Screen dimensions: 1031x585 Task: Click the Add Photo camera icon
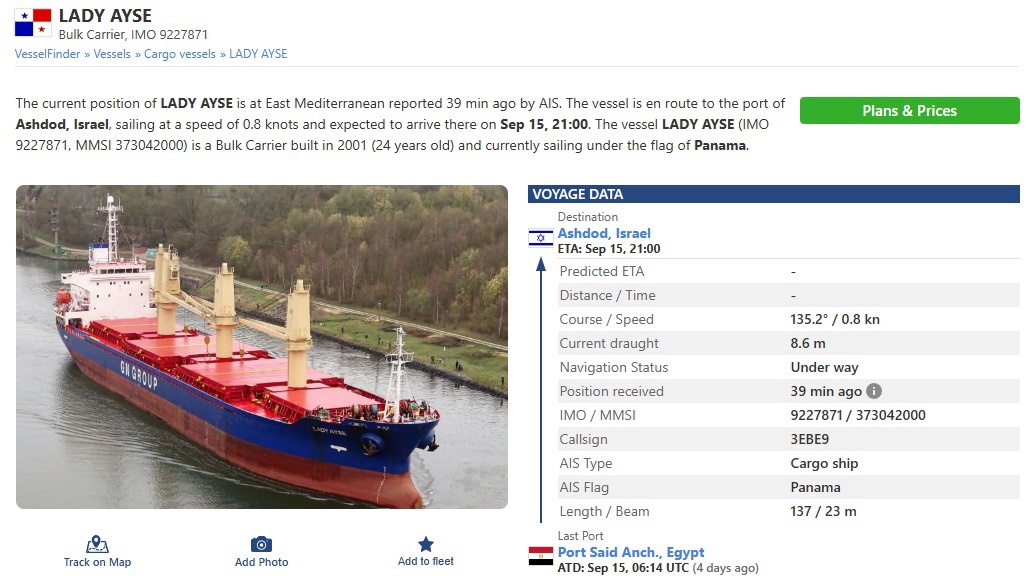pyautogui.click(x=261, y=544)
